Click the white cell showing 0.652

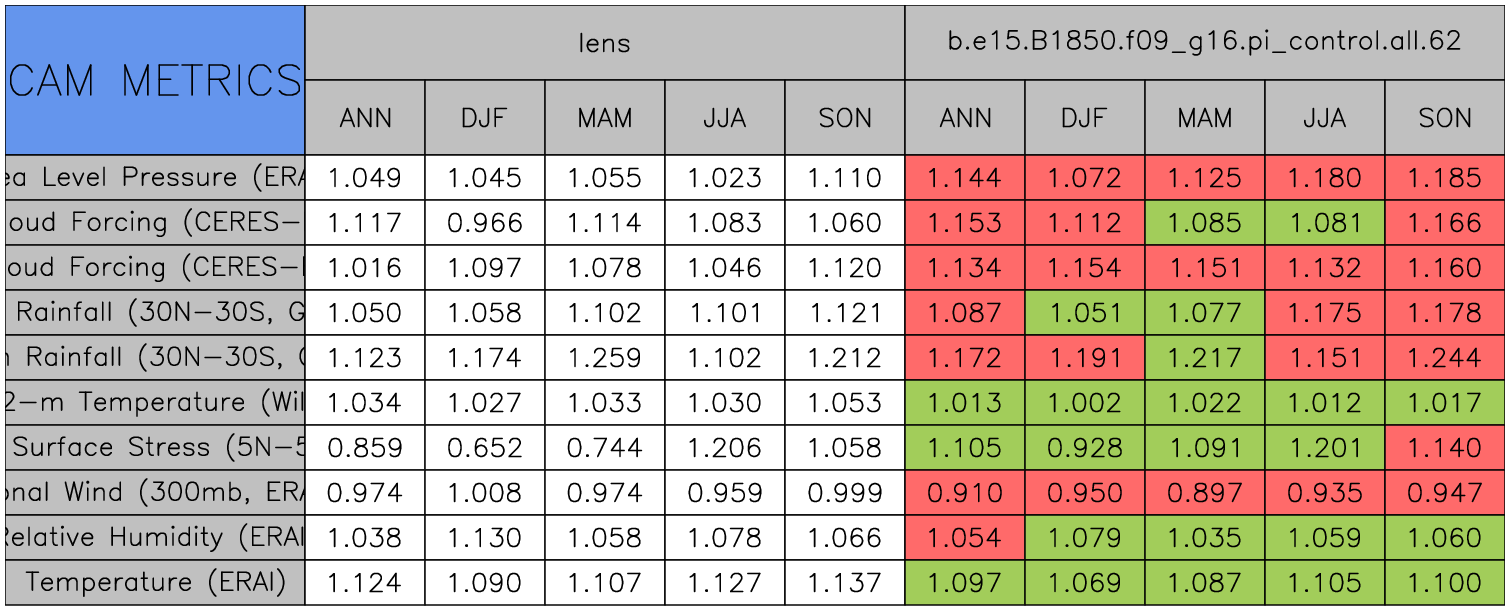484,448
